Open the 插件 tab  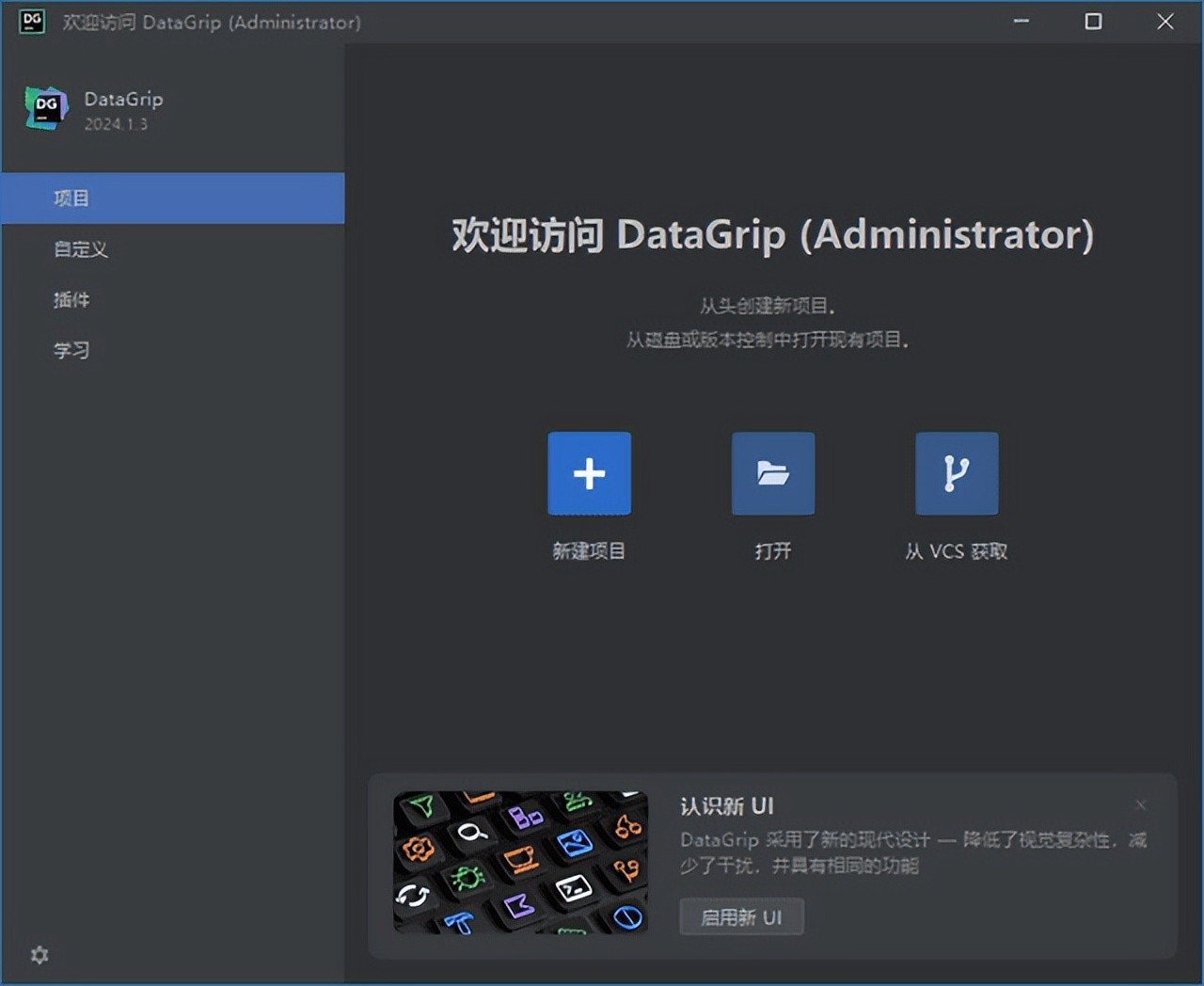point(71,300)
